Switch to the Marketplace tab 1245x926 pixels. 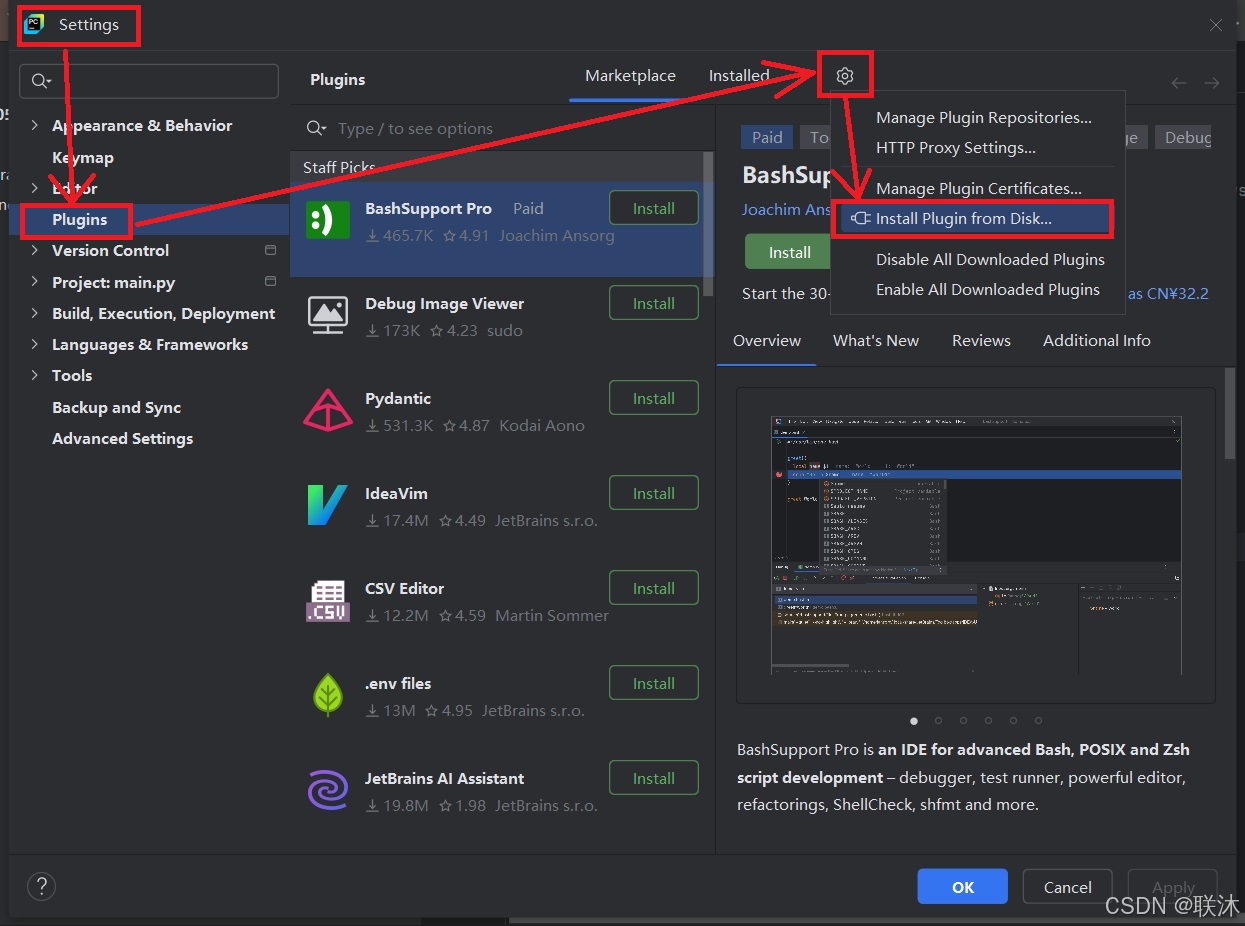pos(630,76)
